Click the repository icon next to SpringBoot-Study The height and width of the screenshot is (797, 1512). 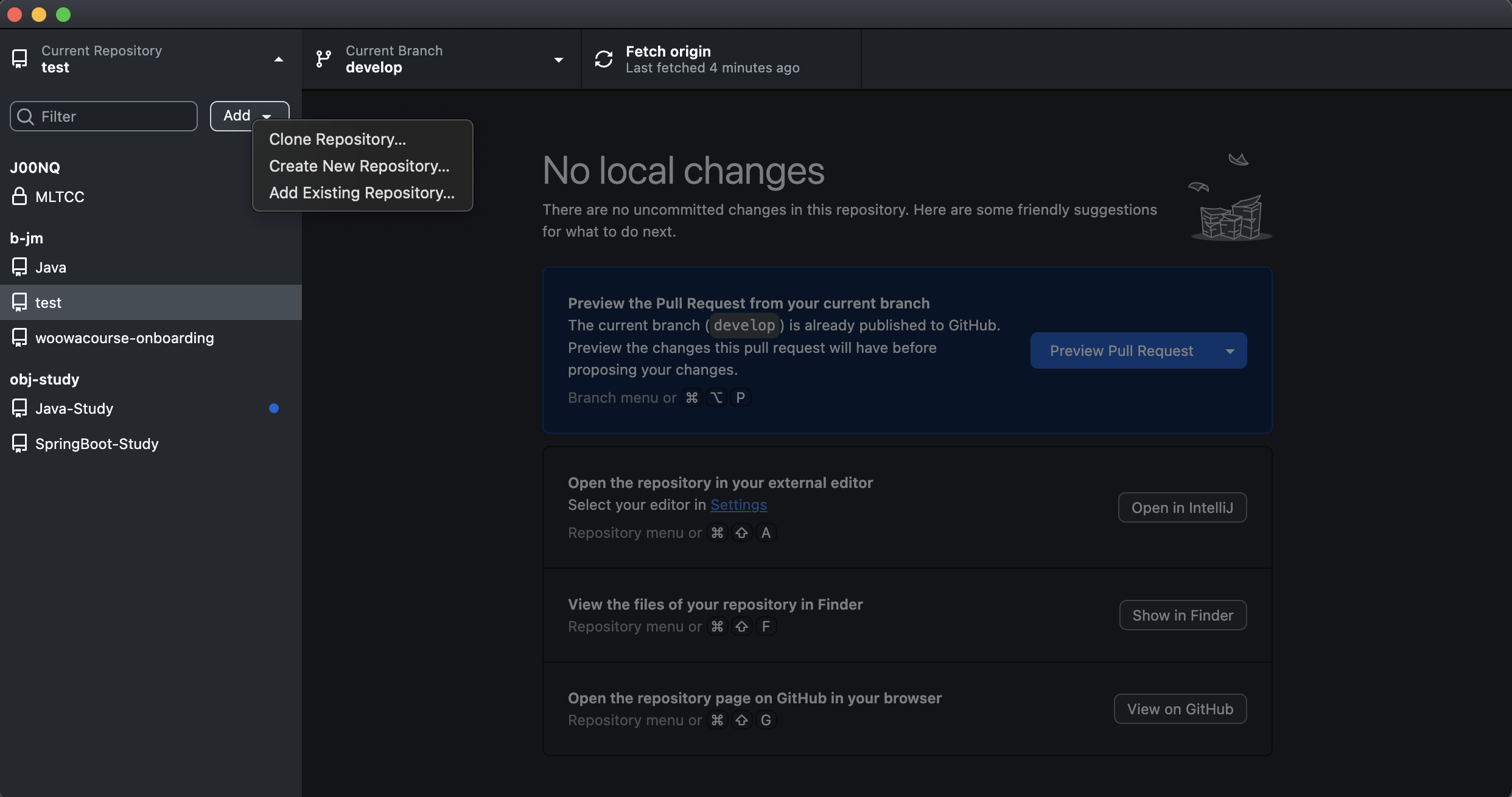pyautogui.click(x=19, y=444)
